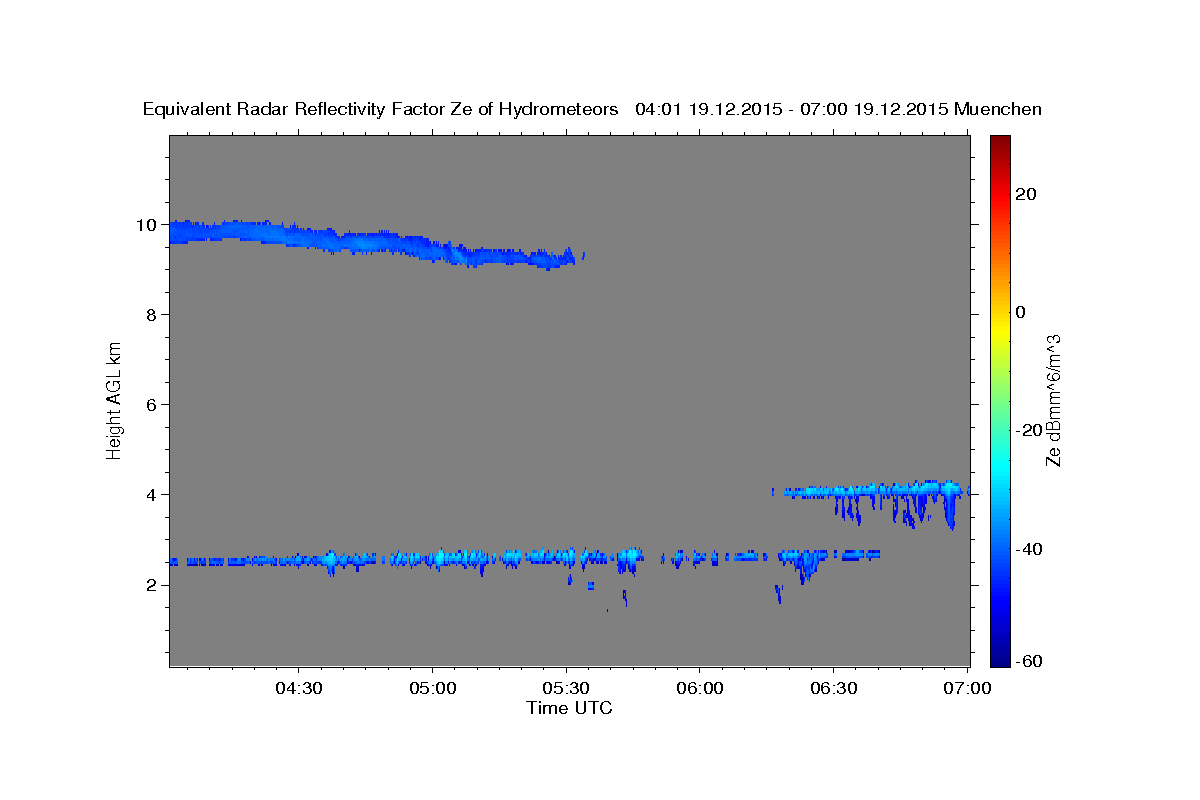Click the '06:00' time tick label
Screen dimensions: 1200x800
[700, 688]
